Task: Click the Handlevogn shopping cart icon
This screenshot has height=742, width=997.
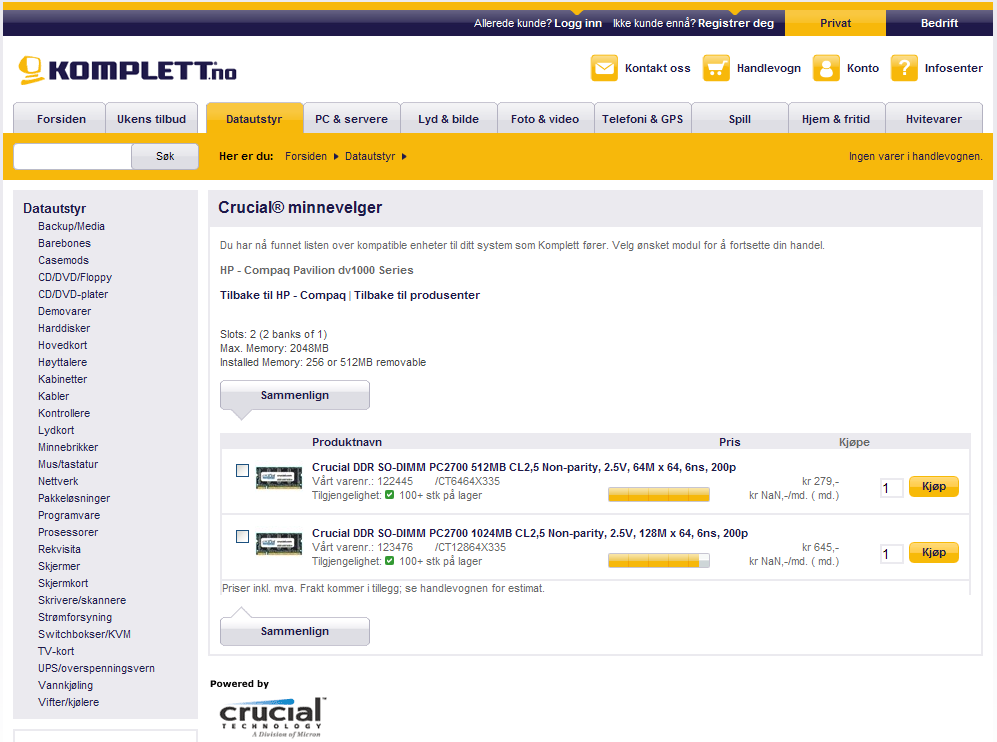Action: [x=716, y=68]
